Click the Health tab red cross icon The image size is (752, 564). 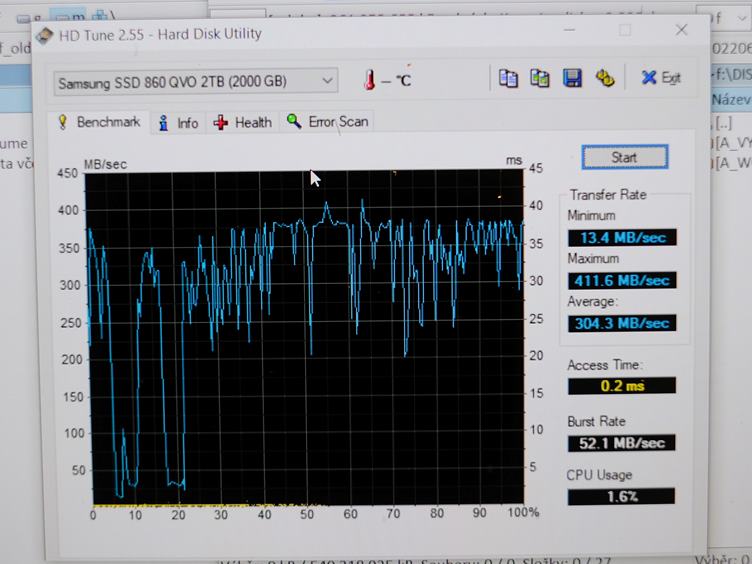click(x=221, y=123)
